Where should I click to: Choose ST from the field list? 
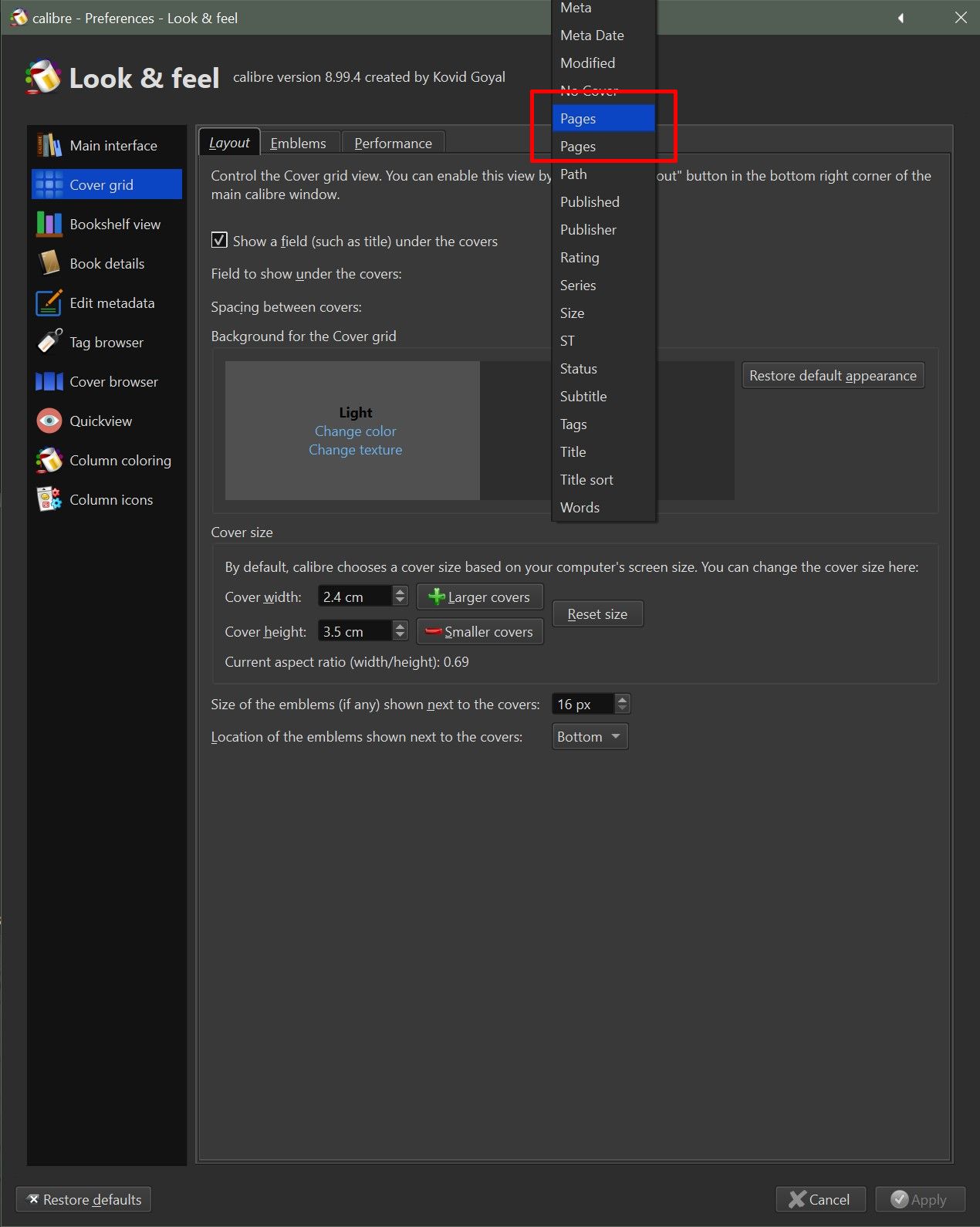pyautogui.click(x=603, y=341)
